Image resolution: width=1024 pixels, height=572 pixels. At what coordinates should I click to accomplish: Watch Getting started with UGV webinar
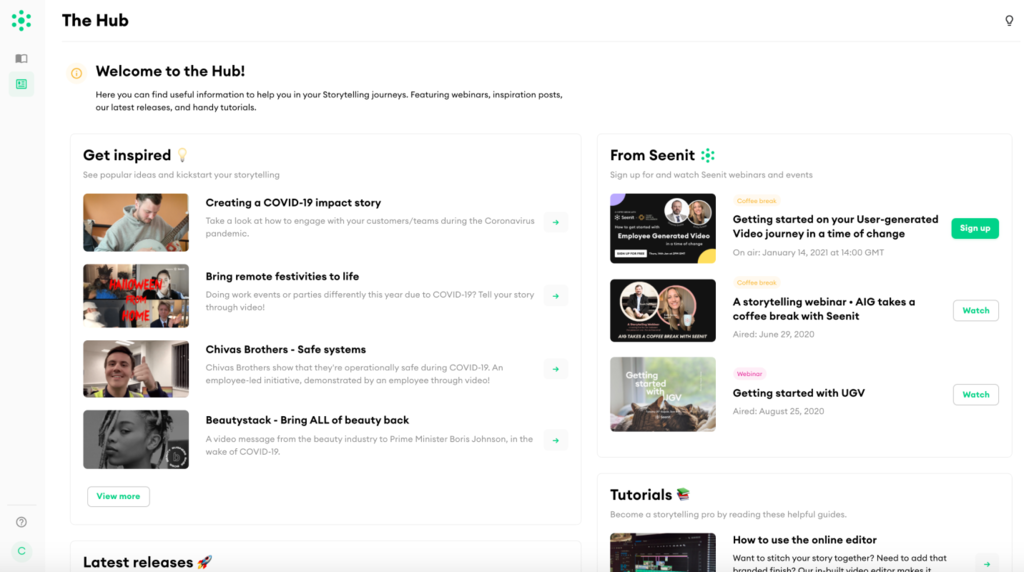click(x=976, y=394)
